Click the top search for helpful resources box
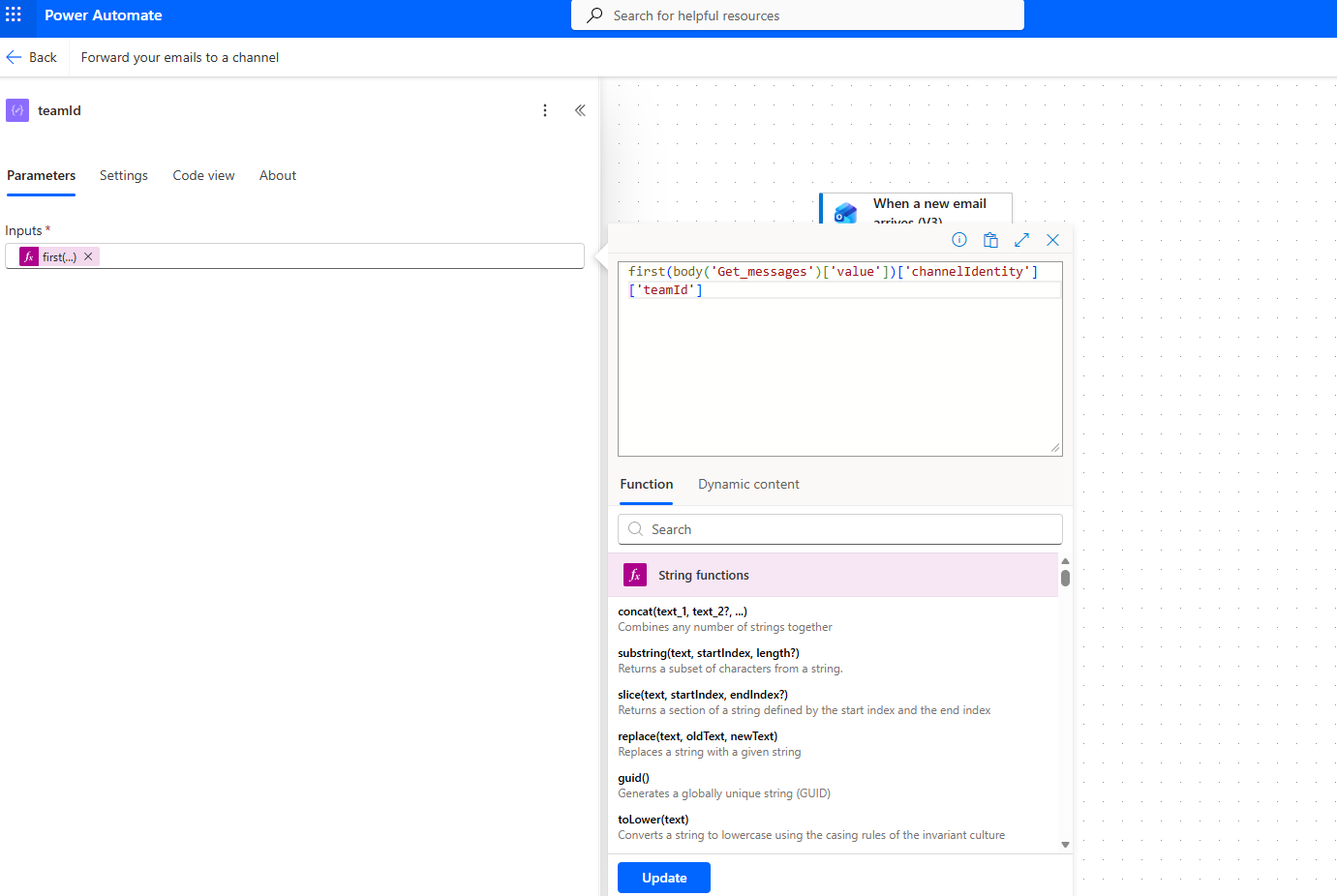 [x=797, y=15]
